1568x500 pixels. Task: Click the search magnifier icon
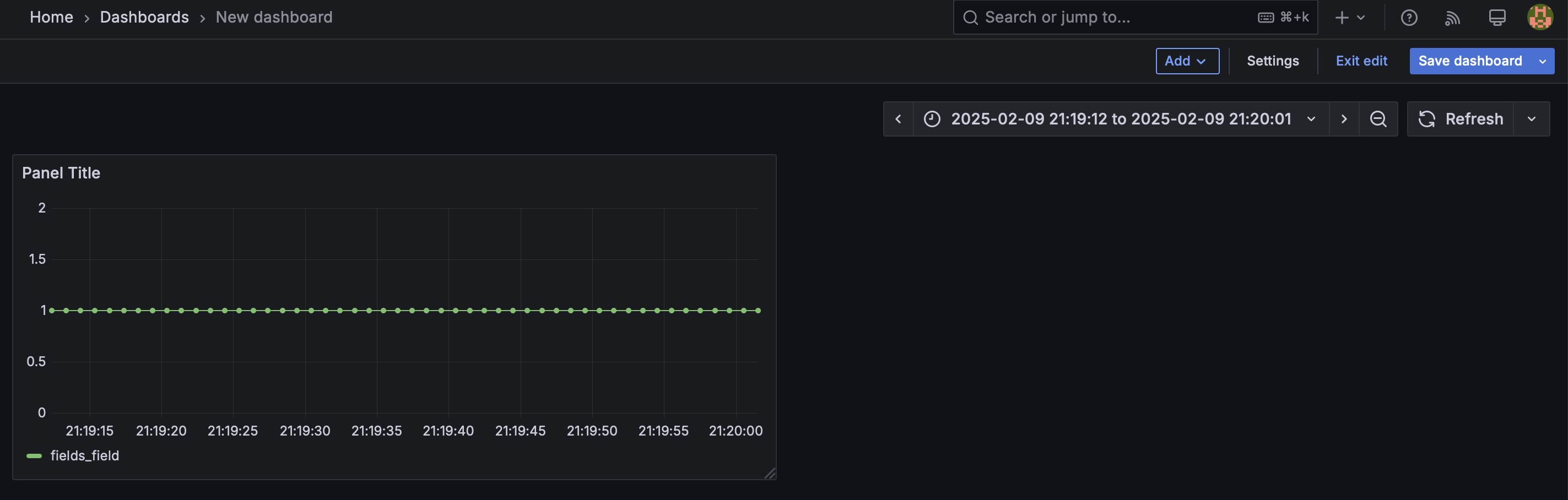tap(970, 17)
